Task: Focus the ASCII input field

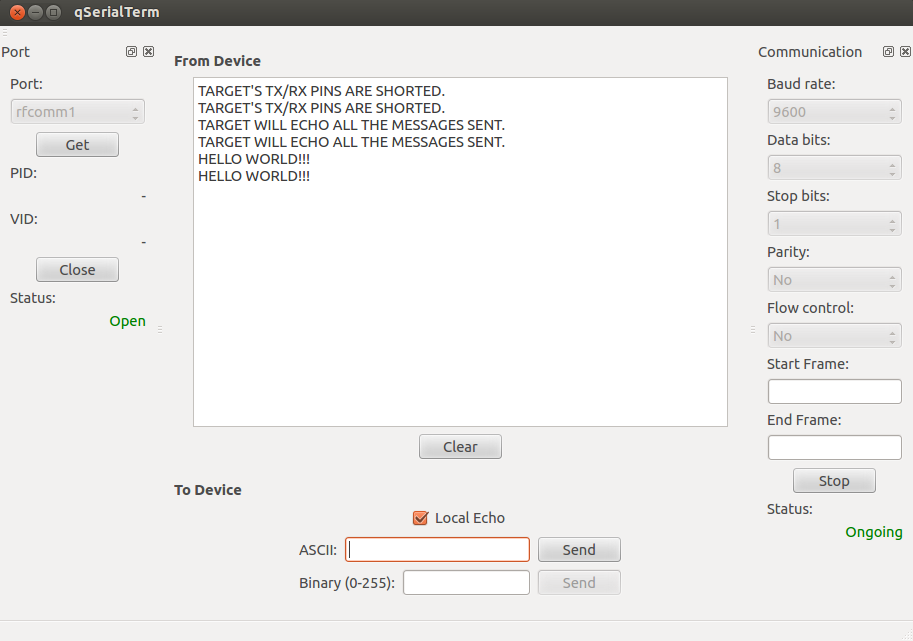Action: pyautogui.click(x=437, y=550)
